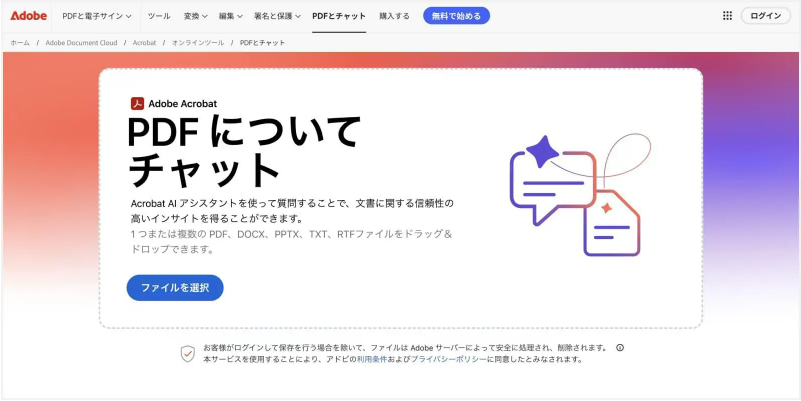The image size is (801, 401).
Task: Click the Adobe Acrobat PDF icon
Action: pos(137,104)
